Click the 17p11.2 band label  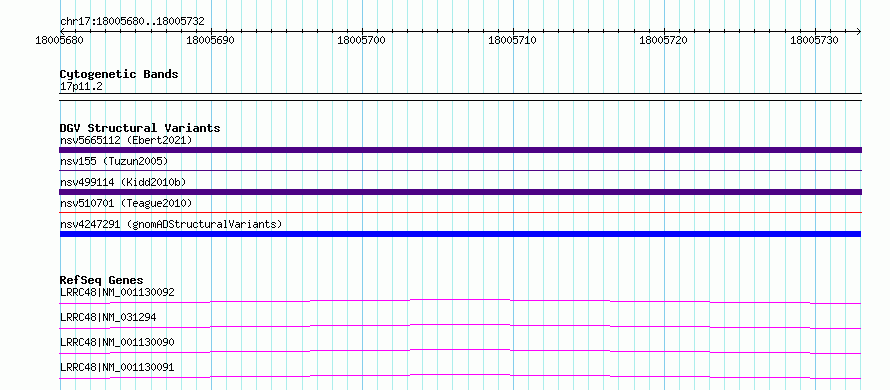[x=81, y=87]
